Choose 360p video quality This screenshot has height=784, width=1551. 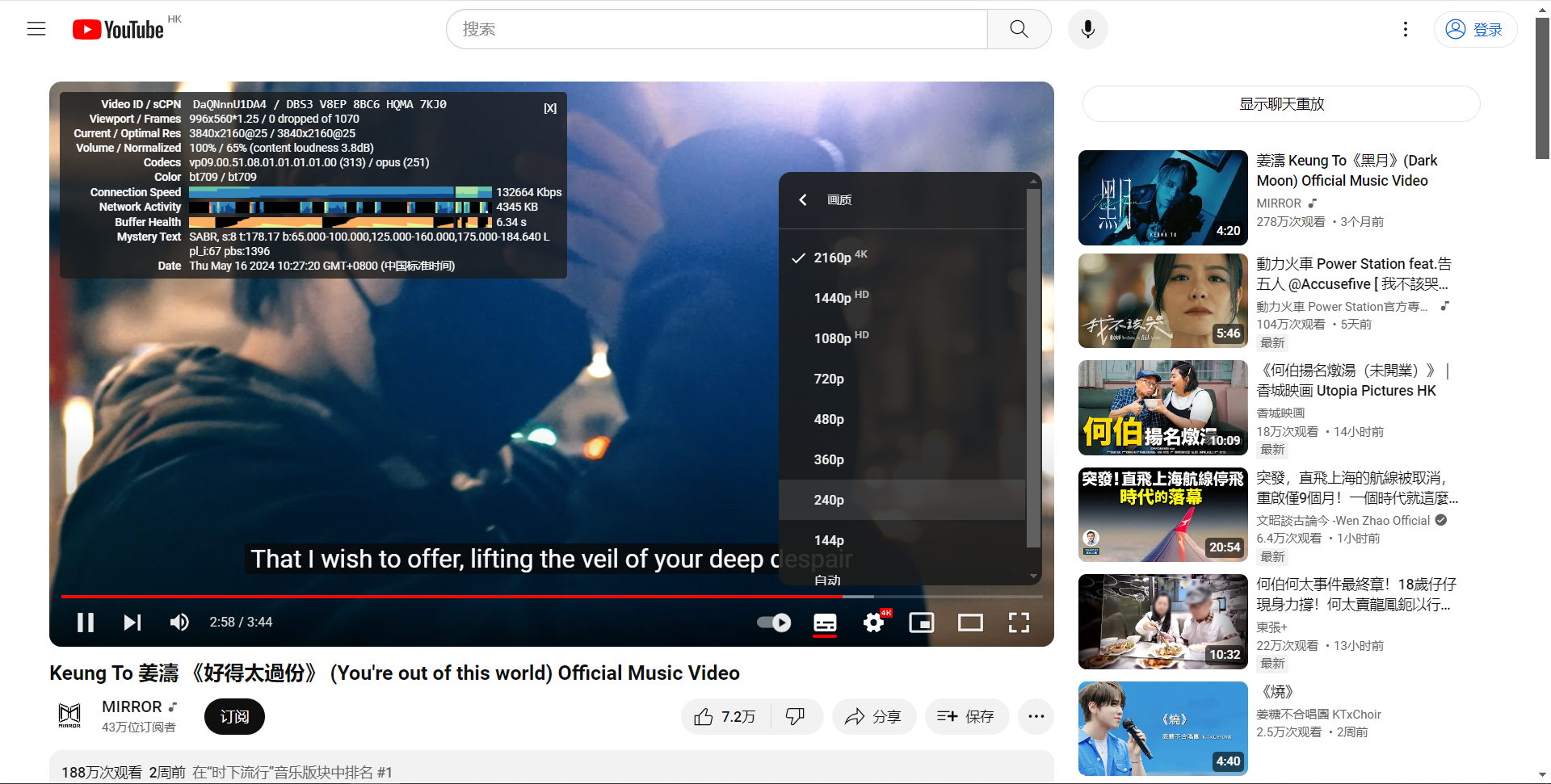tap(902, 459)
